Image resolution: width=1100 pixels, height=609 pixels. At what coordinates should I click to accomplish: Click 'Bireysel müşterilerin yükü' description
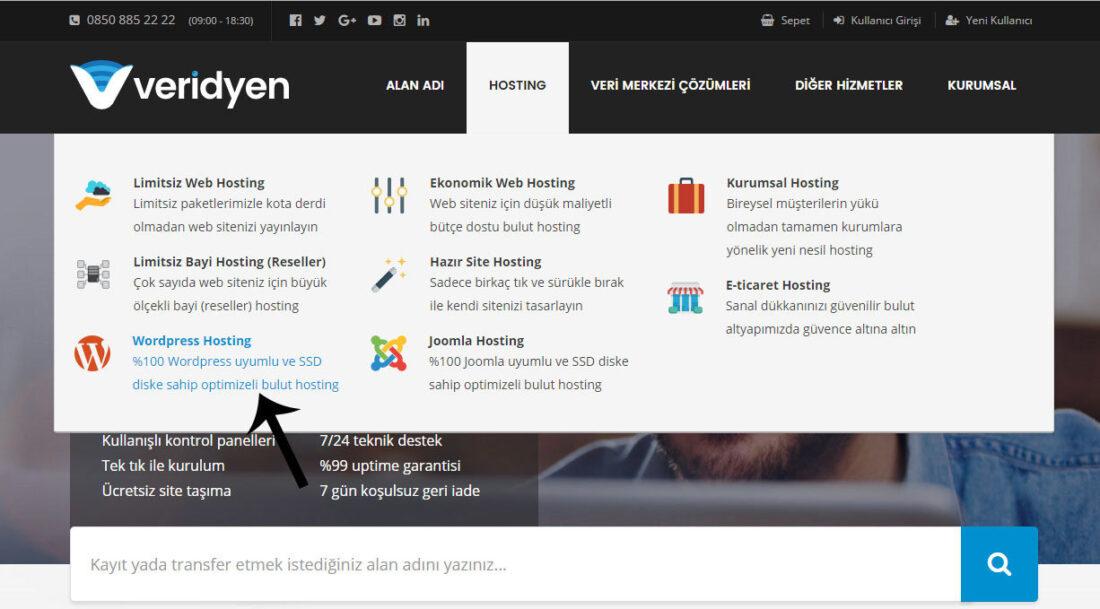click(x=803, y=203)
